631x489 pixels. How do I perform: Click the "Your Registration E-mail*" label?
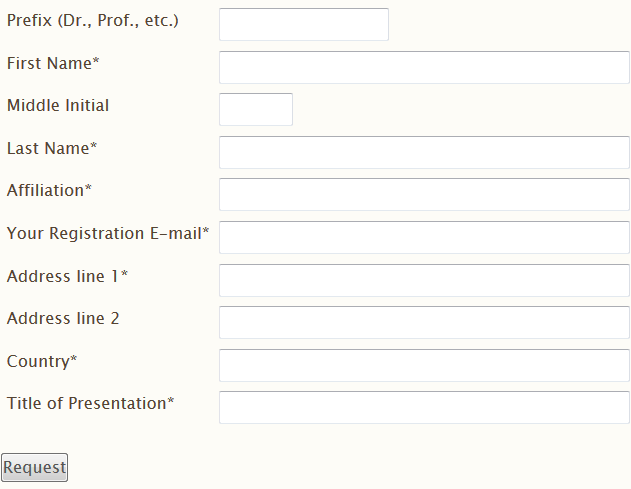(108, 233)
